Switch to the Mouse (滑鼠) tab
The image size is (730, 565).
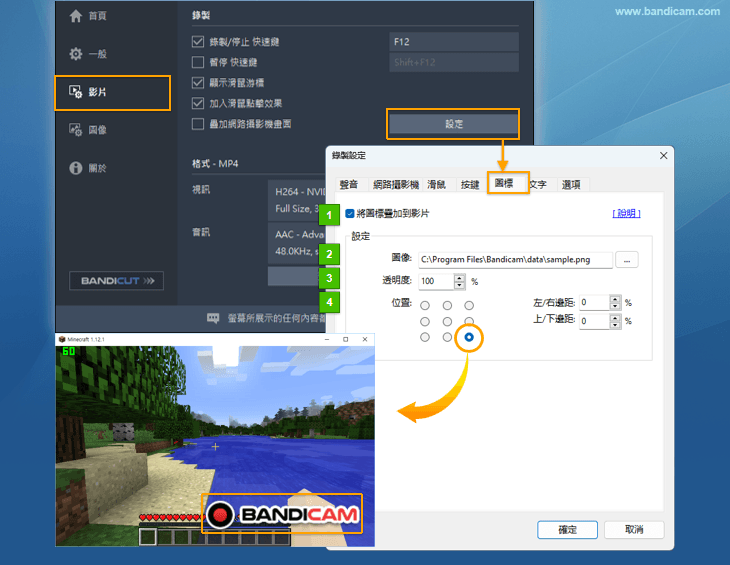437,185
